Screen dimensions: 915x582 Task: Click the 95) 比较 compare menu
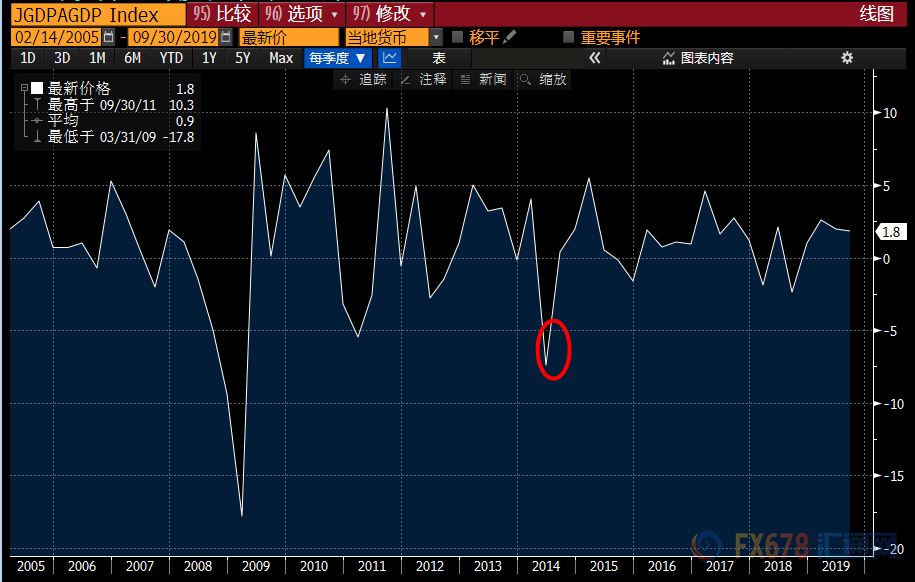tap(222, 13)
